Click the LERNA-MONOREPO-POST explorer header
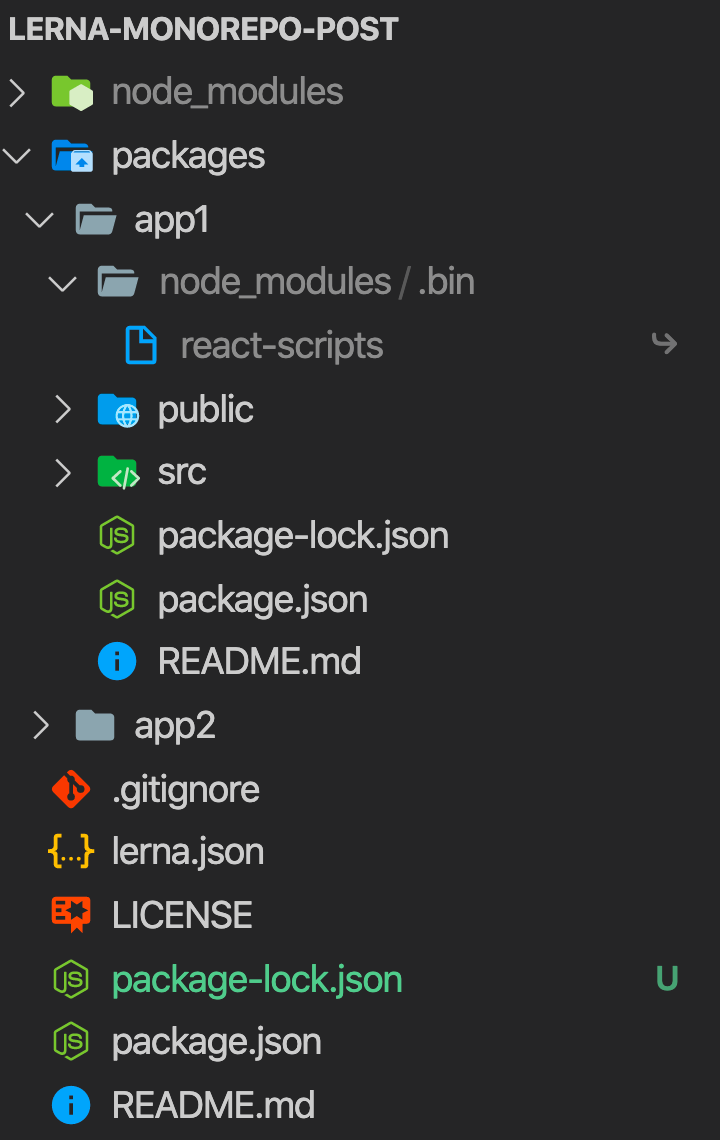This screenshot has height=1140, width=720. click(x=203, y=29)
